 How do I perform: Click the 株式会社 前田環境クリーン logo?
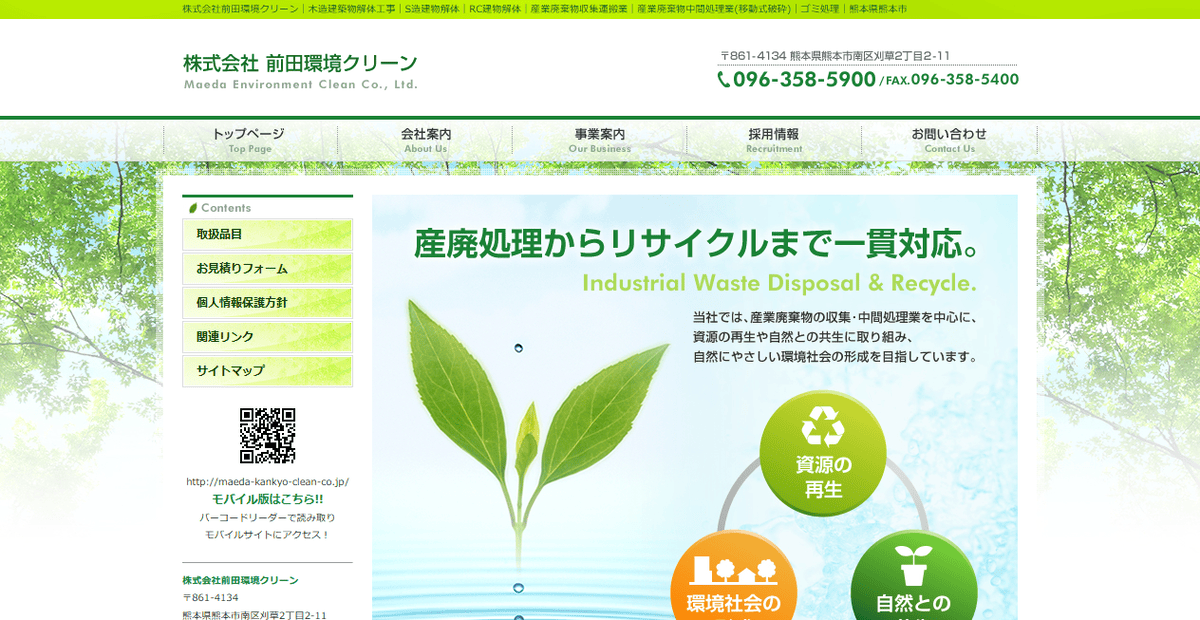coord(298,62)
